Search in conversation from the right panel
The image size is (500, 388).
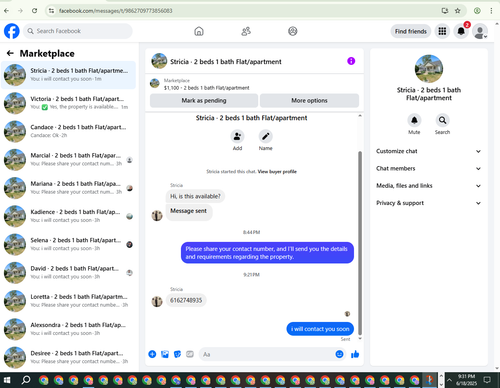click(442, 120)
